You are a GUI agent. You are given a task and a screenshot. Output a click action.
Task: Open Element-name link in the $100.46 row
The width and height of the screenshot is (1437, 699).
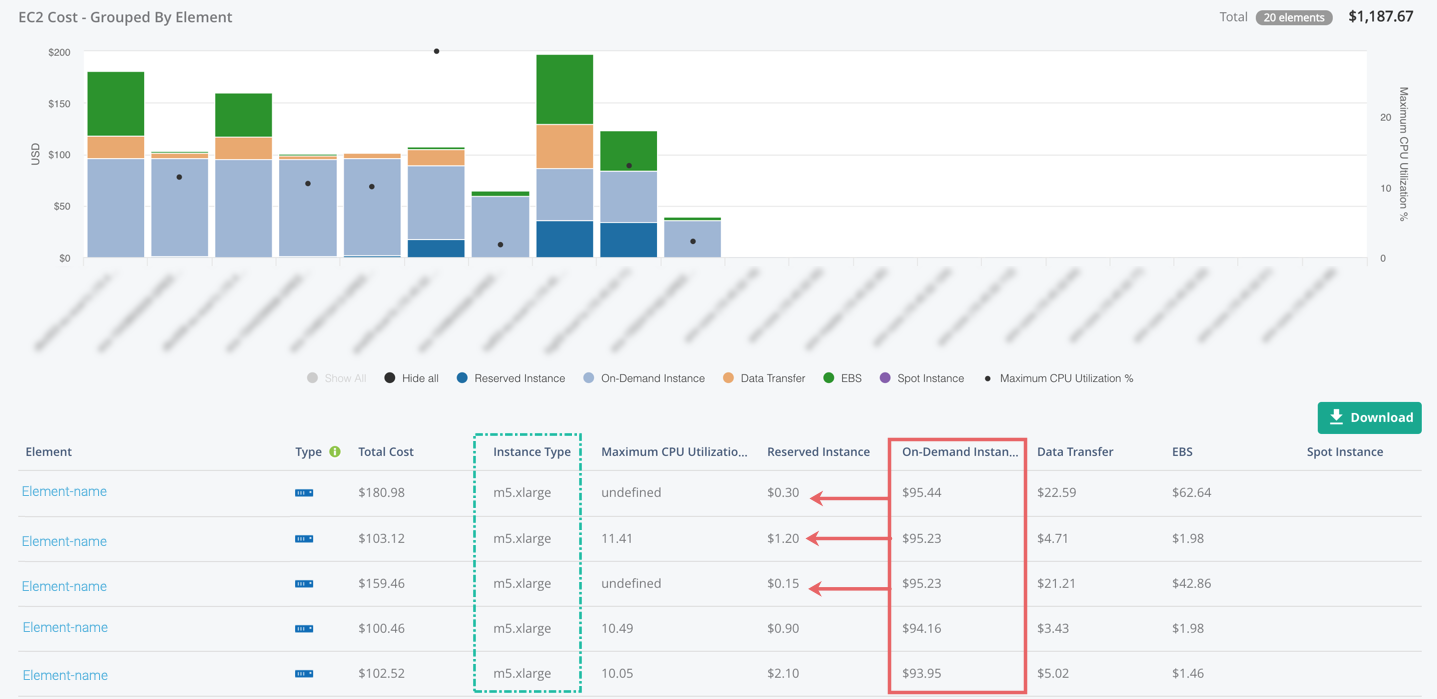click(65, 627)
